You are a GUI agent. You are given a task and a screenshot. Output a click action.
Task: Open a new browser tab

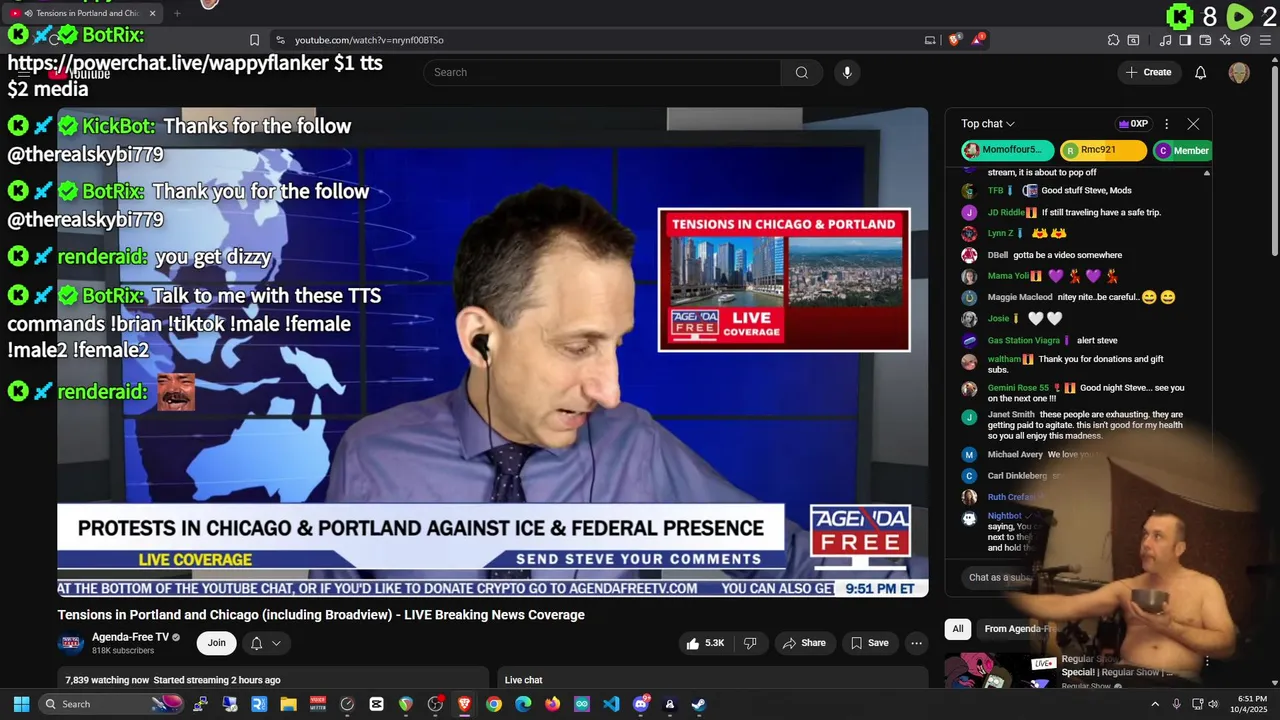click(x=177, y=13)
